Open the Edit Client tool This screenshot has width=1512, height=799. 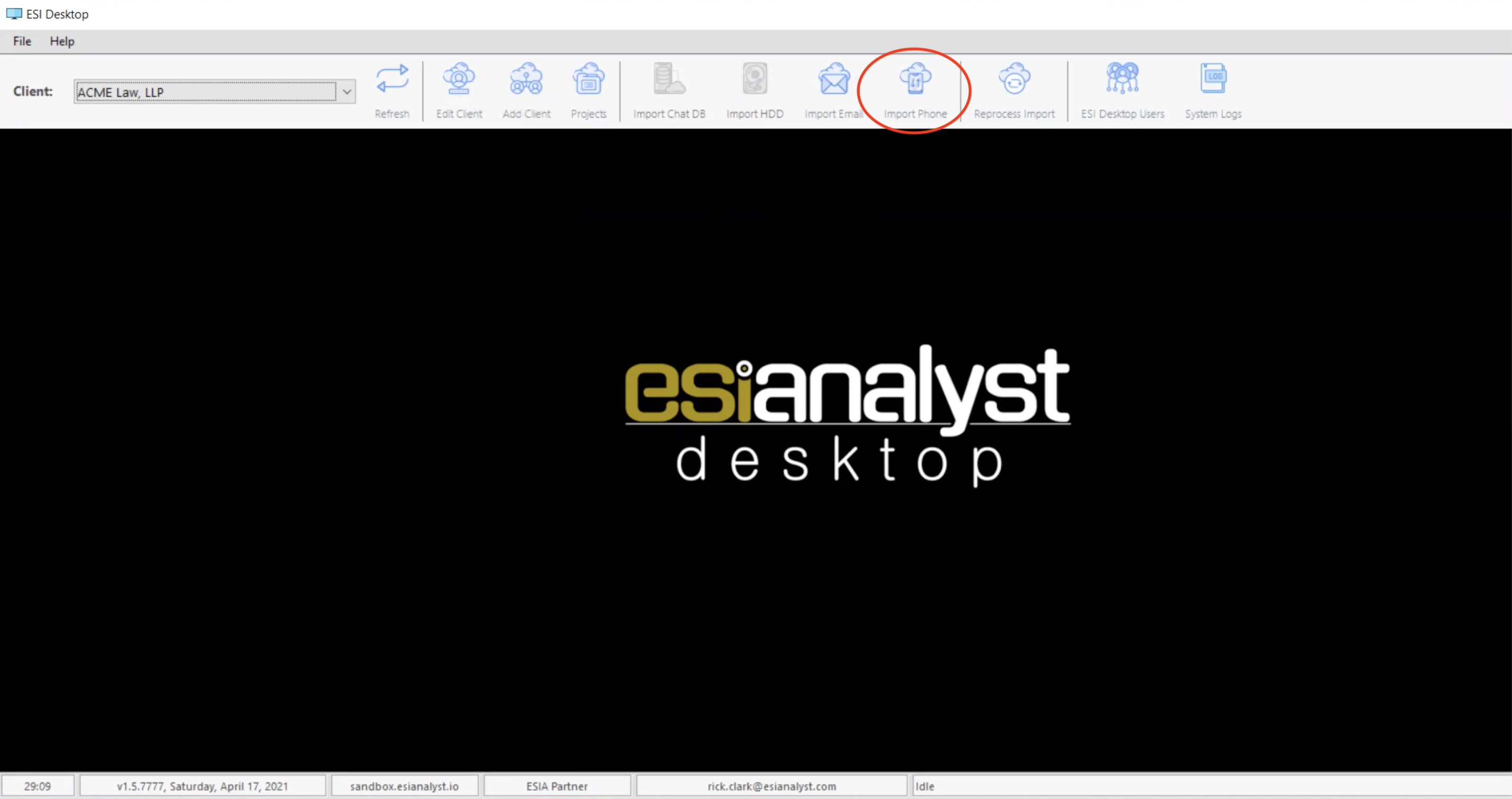(x=459, y=90)
